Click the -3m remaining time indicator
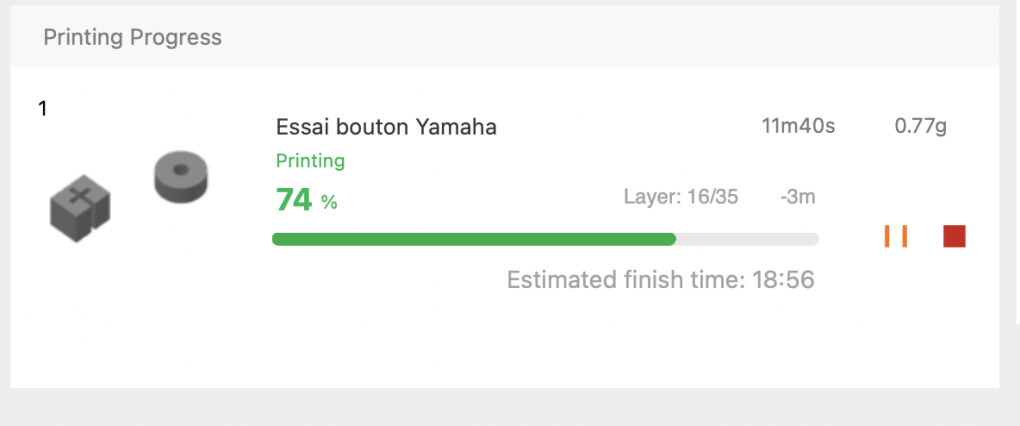 pos(798,196)
